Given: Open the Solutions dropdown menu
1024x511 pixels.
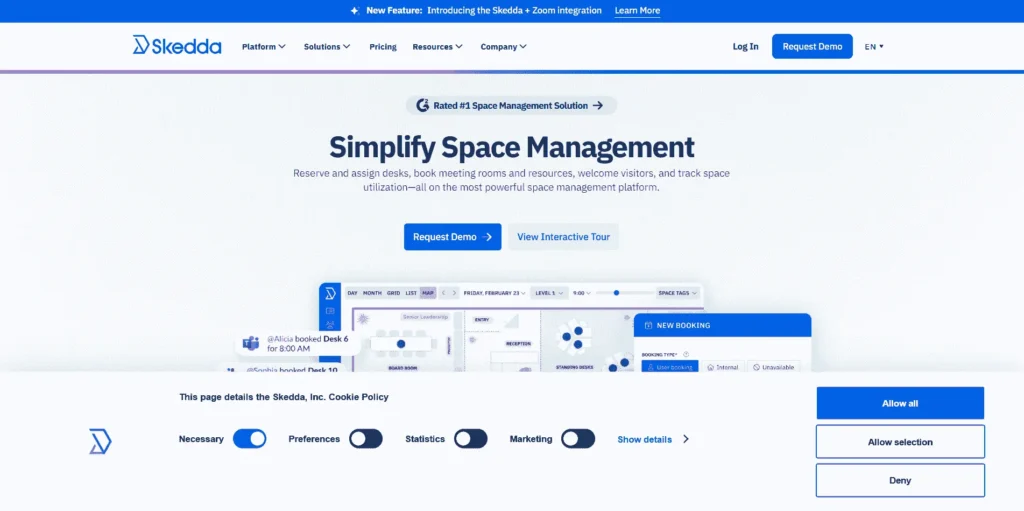Looking at the screenshot, I should tap(327, 47).
